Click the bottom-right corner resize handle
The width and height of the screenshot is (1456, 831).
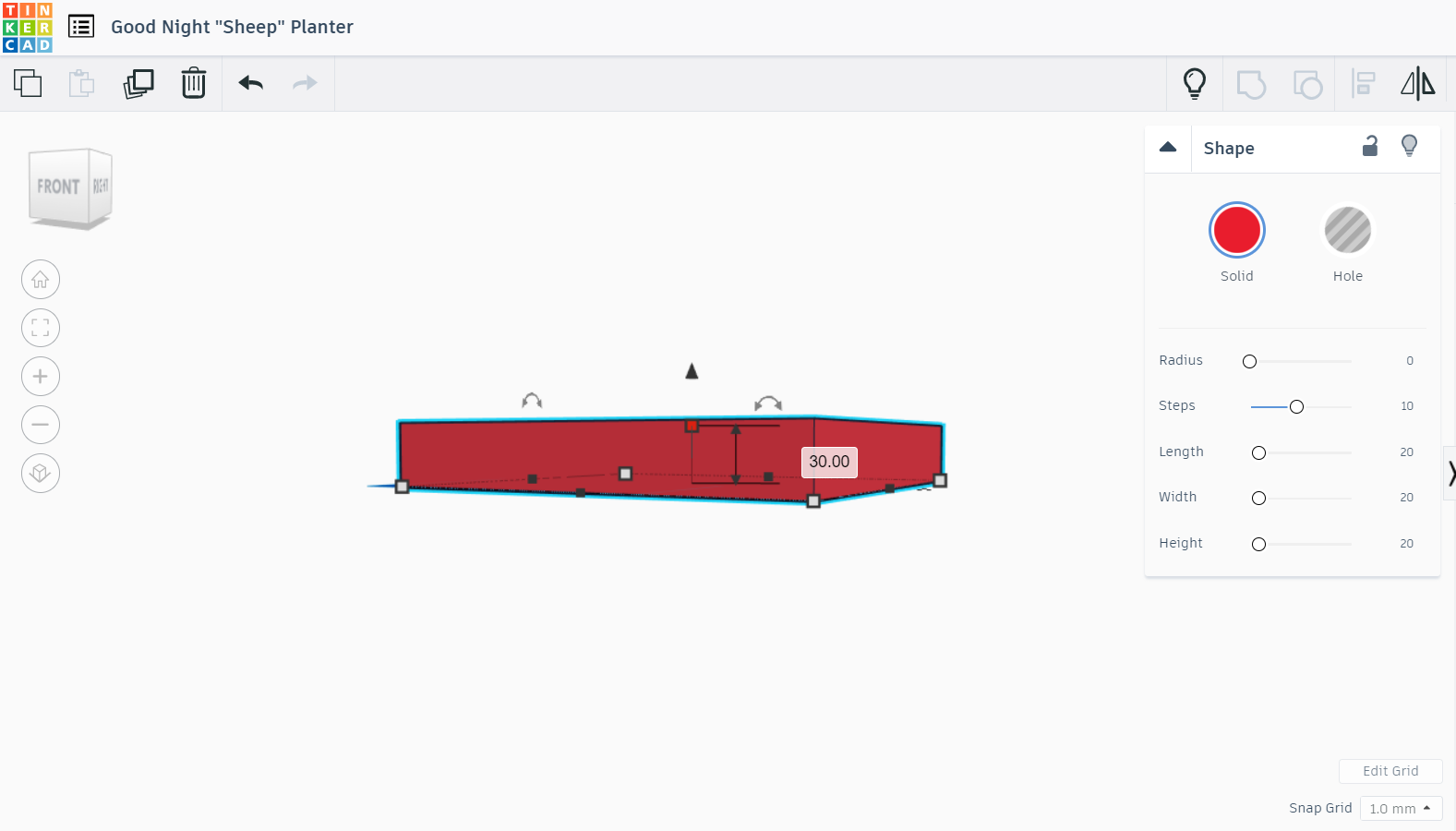(x=940, y=480)
